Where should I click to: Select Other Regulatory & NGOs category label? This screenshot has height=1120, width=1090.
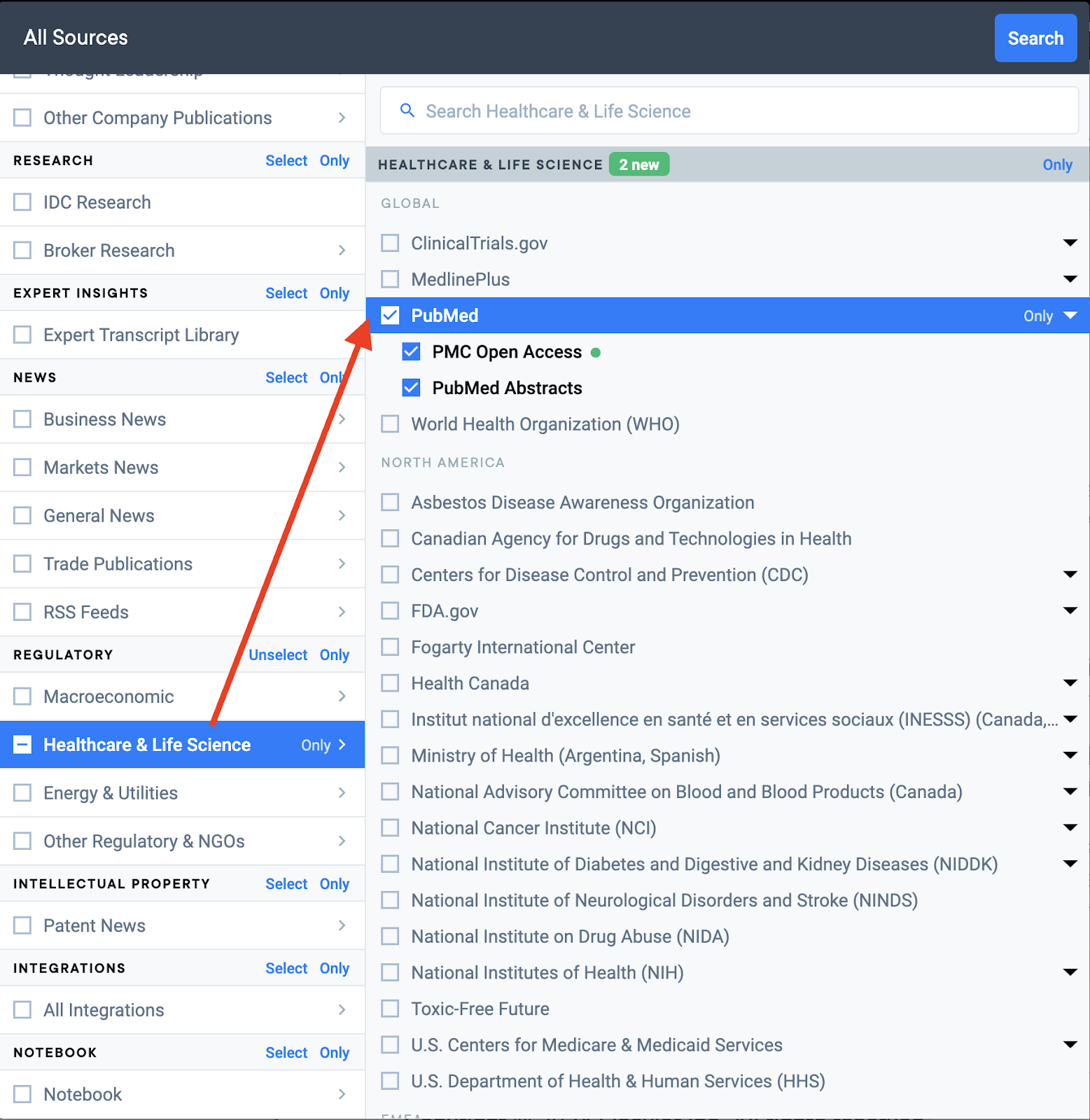[x=144, y=841]
